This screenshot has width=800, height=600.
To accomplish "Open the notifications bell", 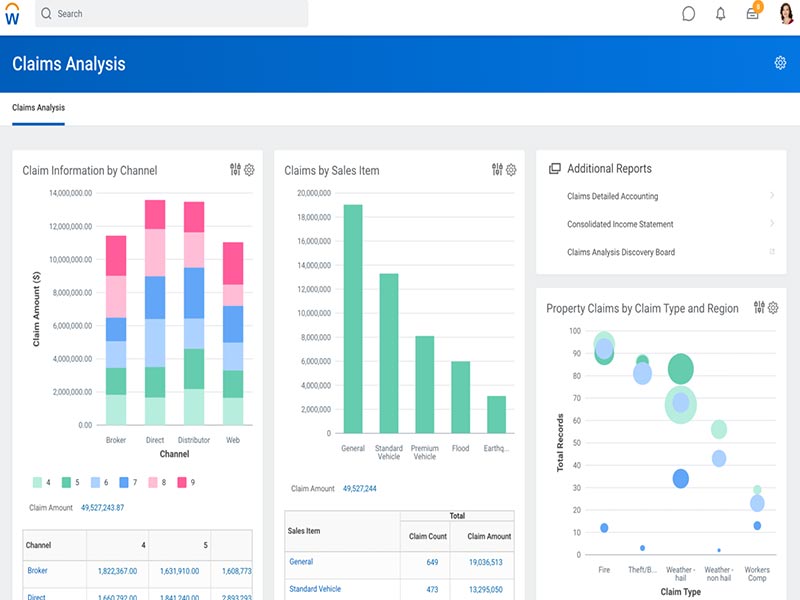I will (719, 13).
